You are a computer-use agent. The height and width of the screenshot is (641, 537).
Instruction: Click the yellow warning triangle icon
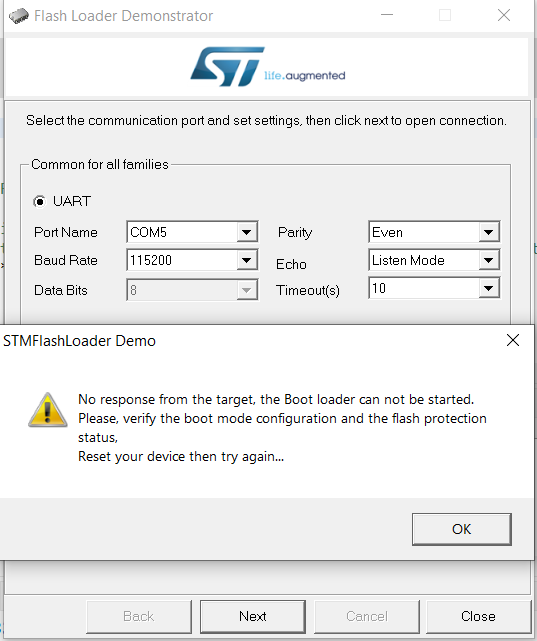[x=48, y=410]
